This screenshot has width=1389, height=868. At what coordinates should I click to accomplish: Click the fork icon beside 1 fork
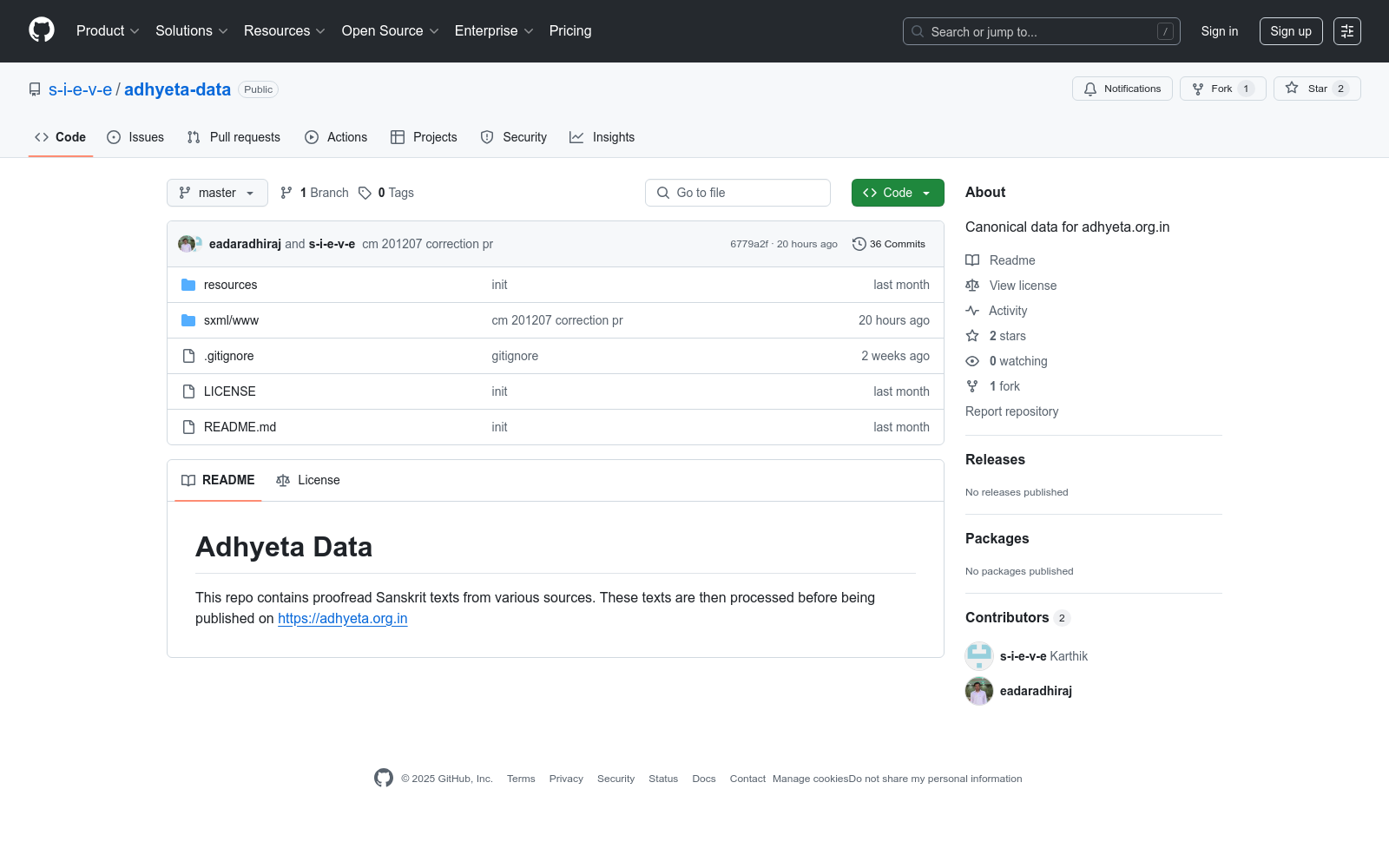tap(972, 386)
